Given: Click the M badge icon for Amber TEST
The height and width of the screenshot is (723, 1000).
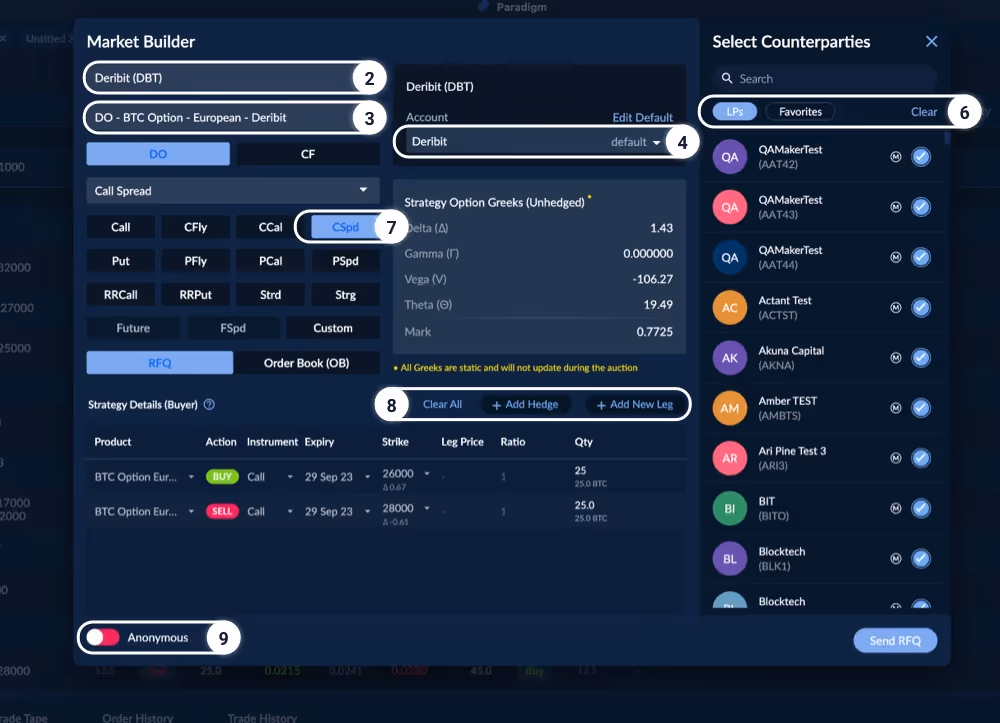Looking at the screenshot, I should tap(896, 408).
